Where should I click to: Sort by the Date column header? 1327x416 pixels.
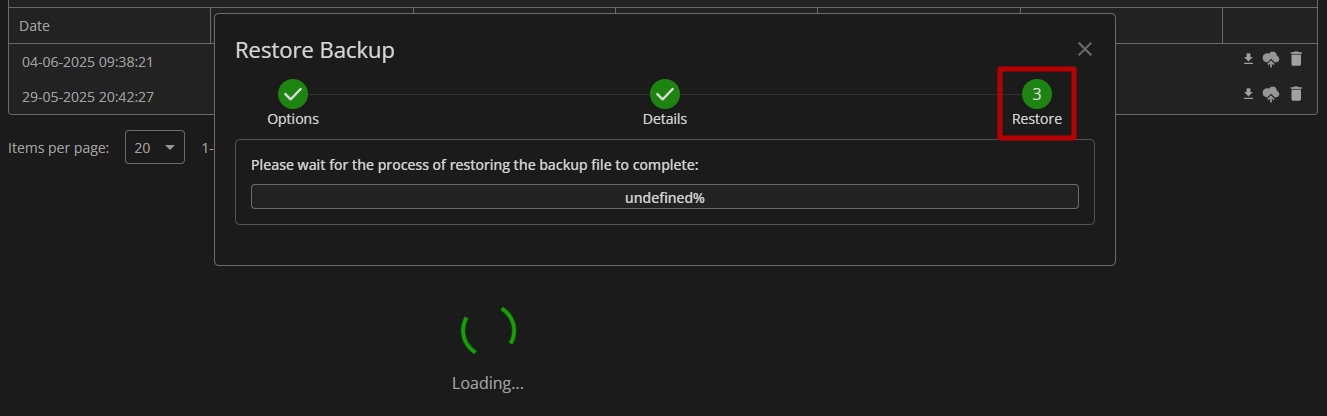(x=34, y=25)
